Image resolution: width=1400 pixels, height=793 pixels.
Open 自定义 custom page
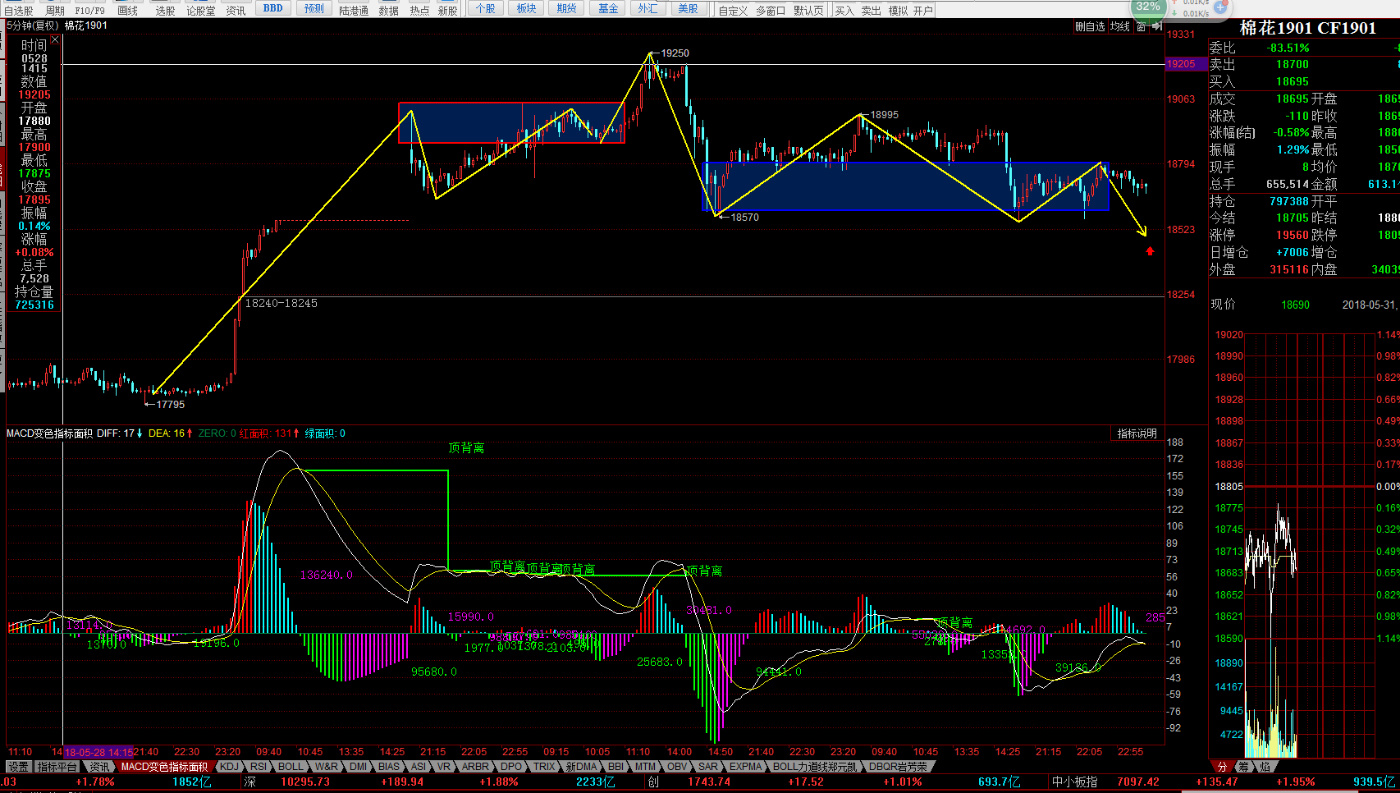[x=733, y=10]
